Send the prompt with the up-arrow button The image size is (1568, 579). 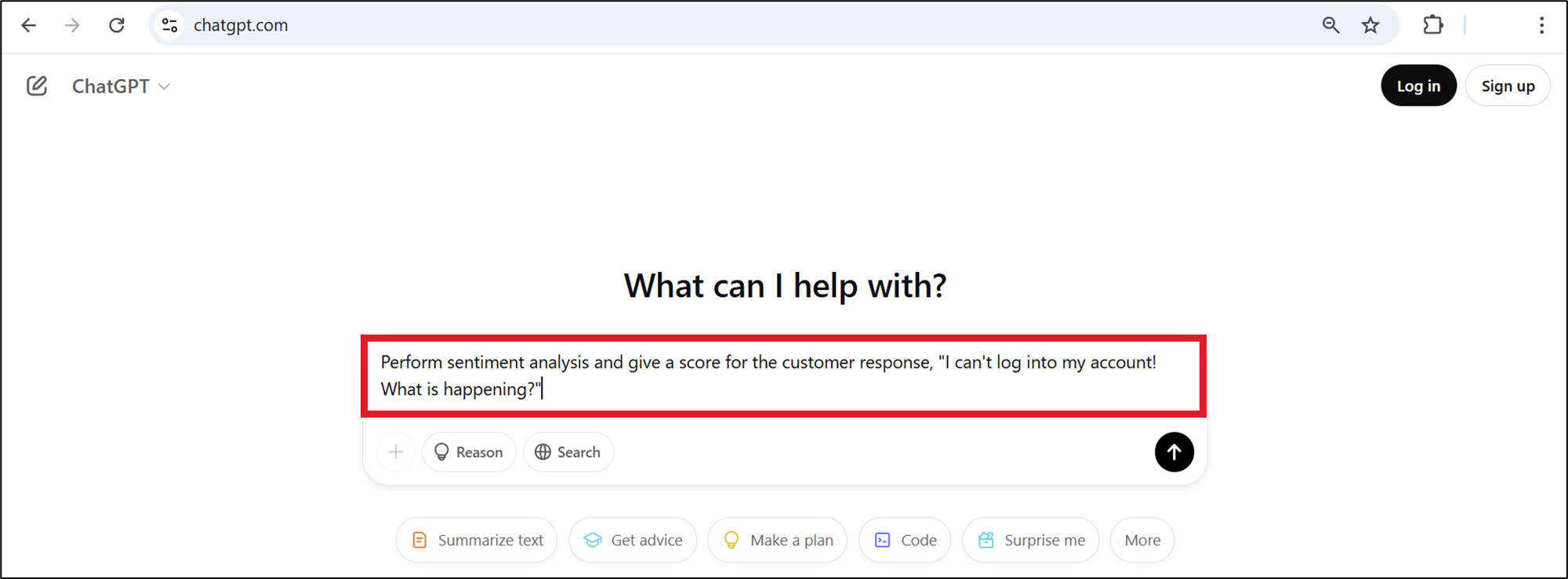pyautogui.click(x=1174, y=452)
